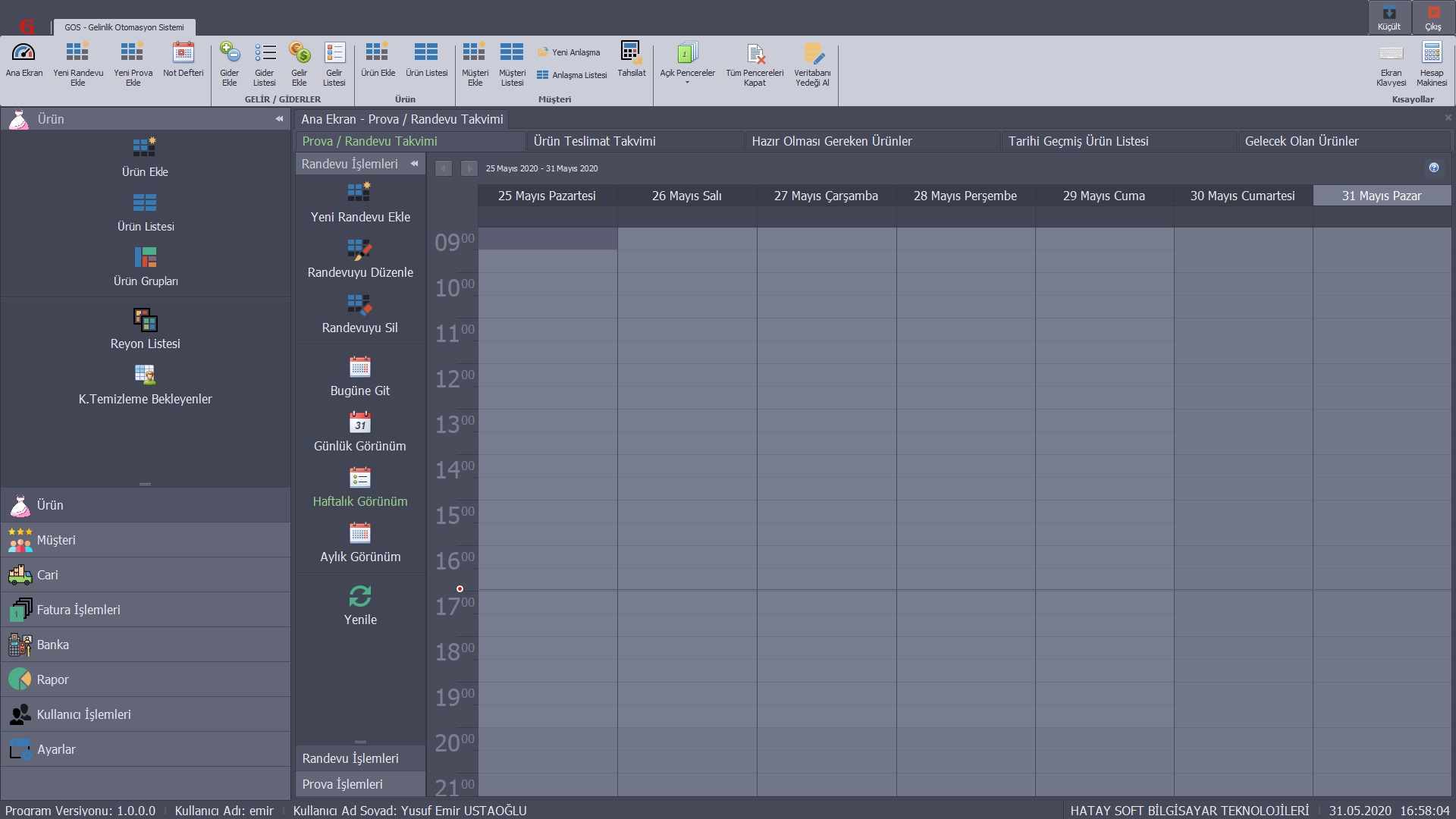1456x819 pixels.
Task: Open Tarihi Geçmiş Ürün Listesi tab
Action: (x=1078, y=141)
